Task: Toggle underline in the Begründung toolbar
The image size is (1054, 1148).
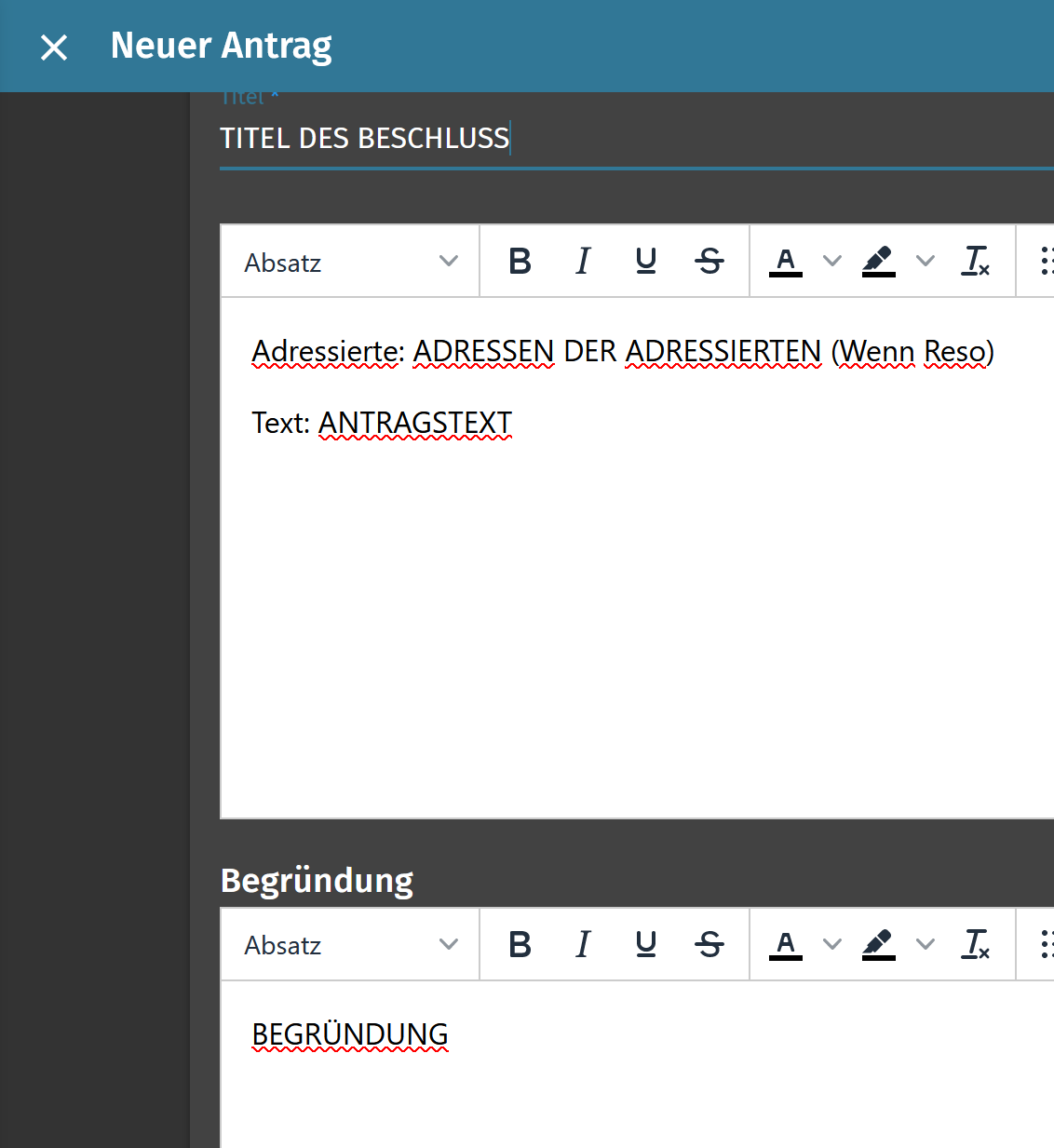Action: [x=645, y=944]
